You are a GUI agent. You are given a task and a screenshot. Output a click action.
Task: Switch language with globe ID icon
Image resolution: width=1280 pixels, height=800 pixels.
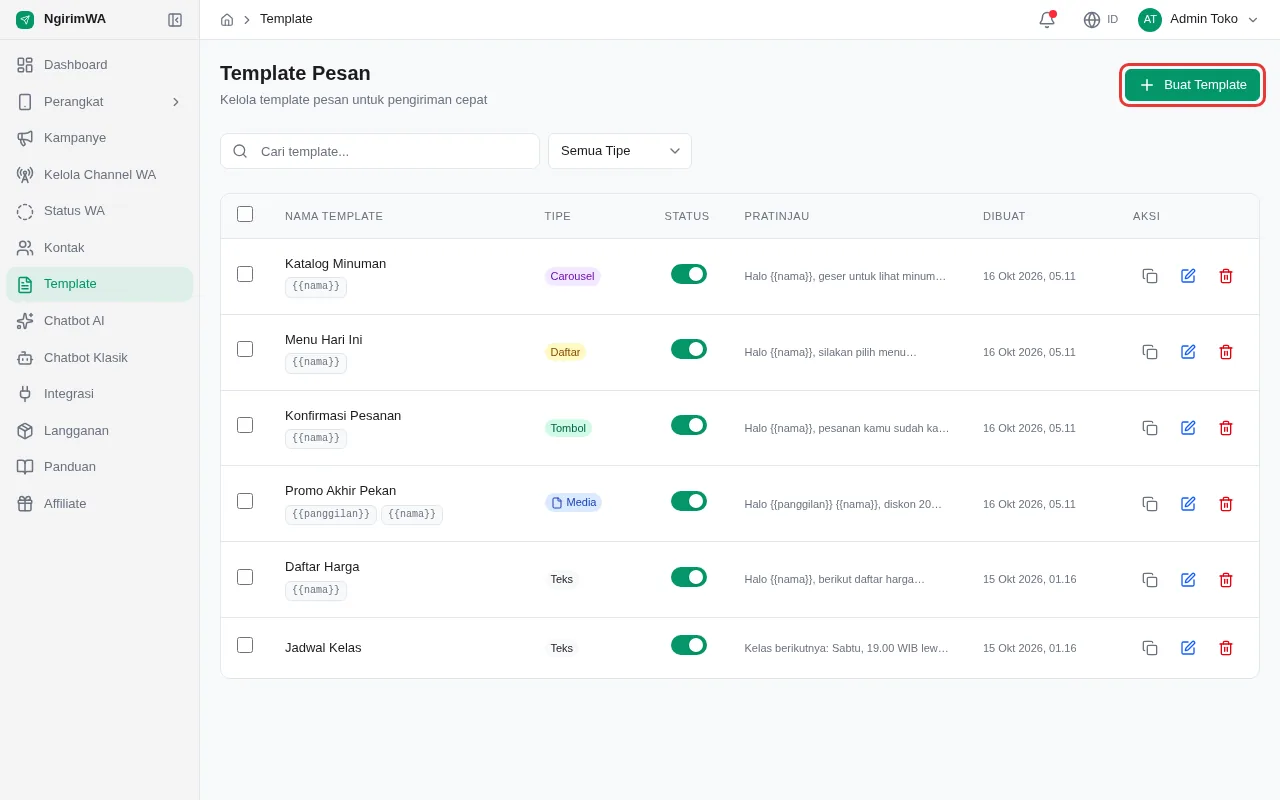pyautogui.click(x=1100, y=19)
